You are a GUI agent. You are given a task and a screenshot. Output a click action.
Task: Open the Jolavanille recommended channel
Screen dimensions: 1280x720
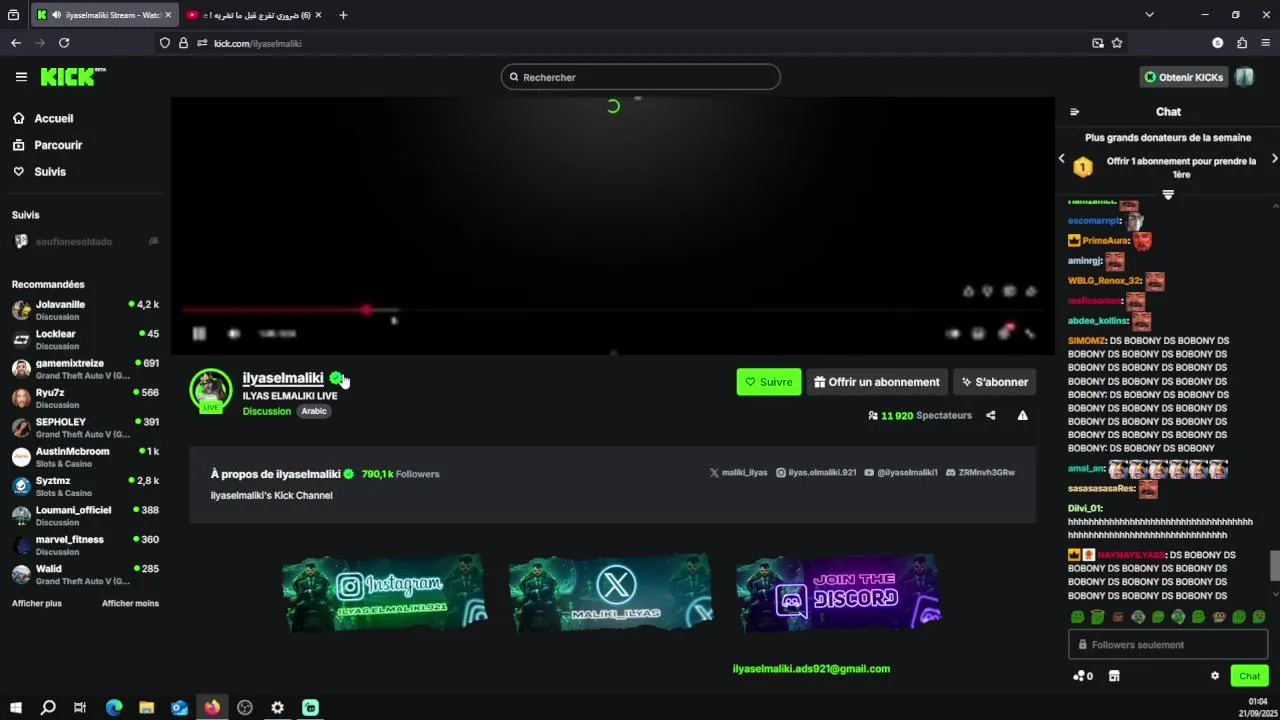point(85,310)
